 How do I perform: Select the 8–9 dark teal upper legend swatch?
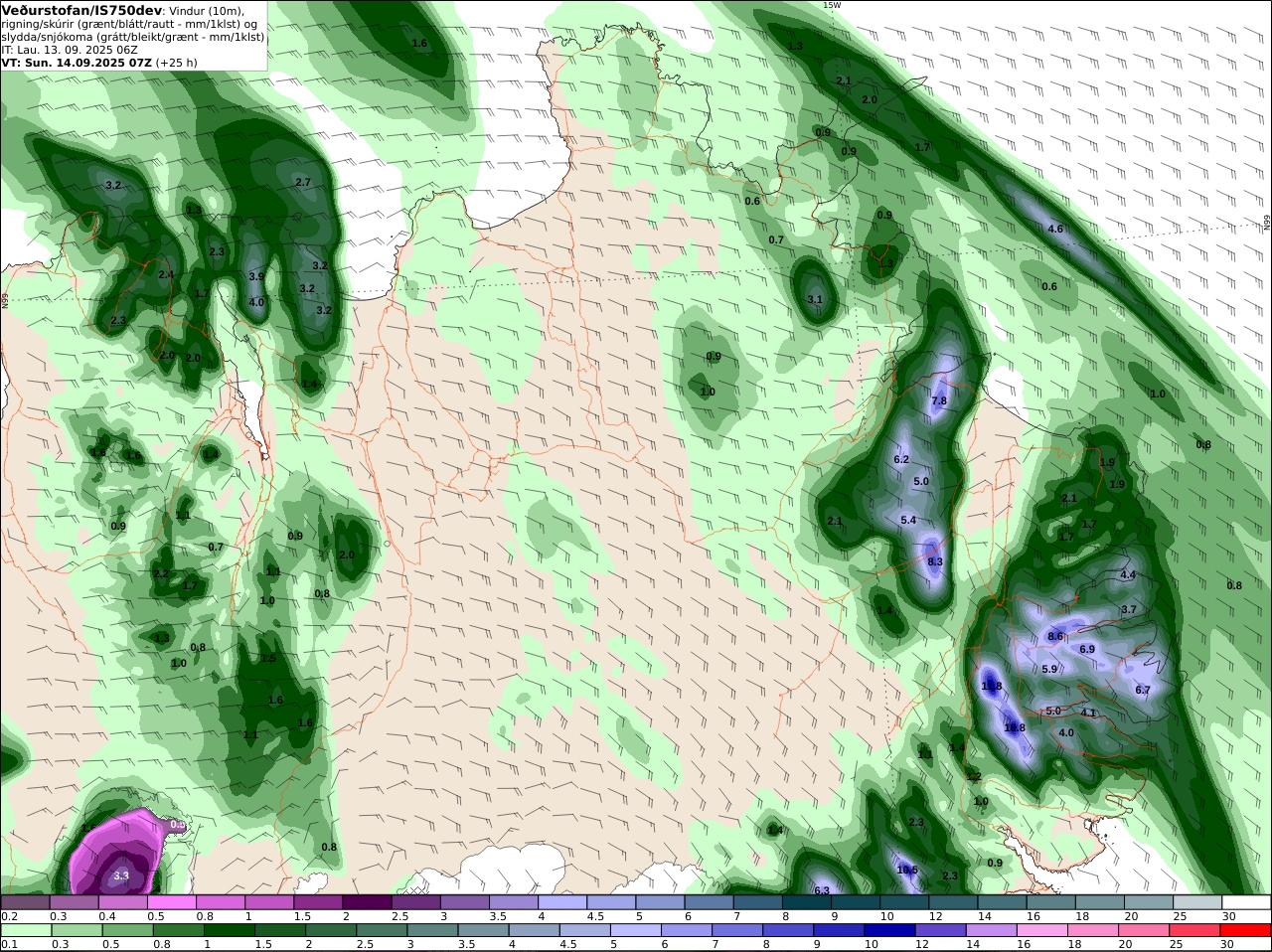(808, 902)
